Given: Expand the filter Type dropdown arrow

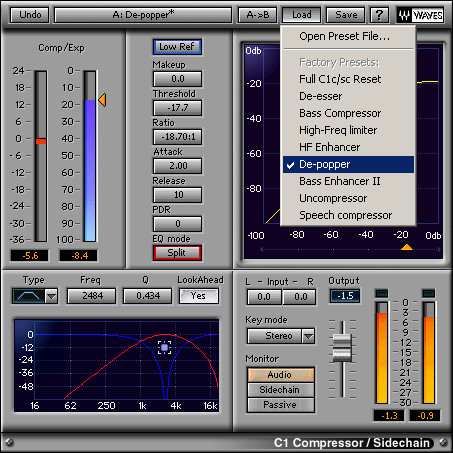Looking at the screenshot, I should pos(51,296).
